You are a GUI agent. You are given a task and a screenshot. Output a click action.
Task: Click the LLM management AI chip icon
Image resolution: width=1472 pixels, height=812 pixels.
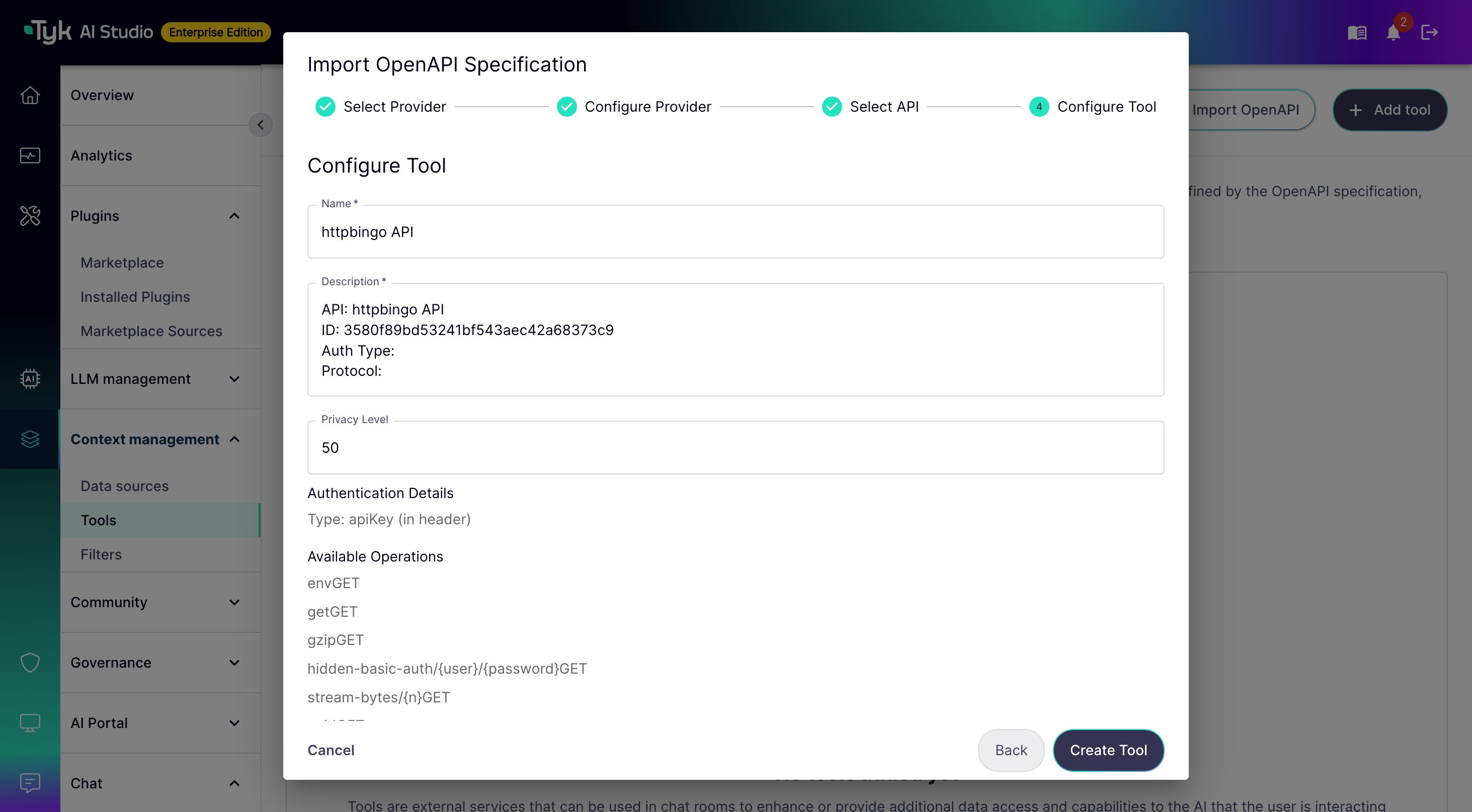[30, 379]
